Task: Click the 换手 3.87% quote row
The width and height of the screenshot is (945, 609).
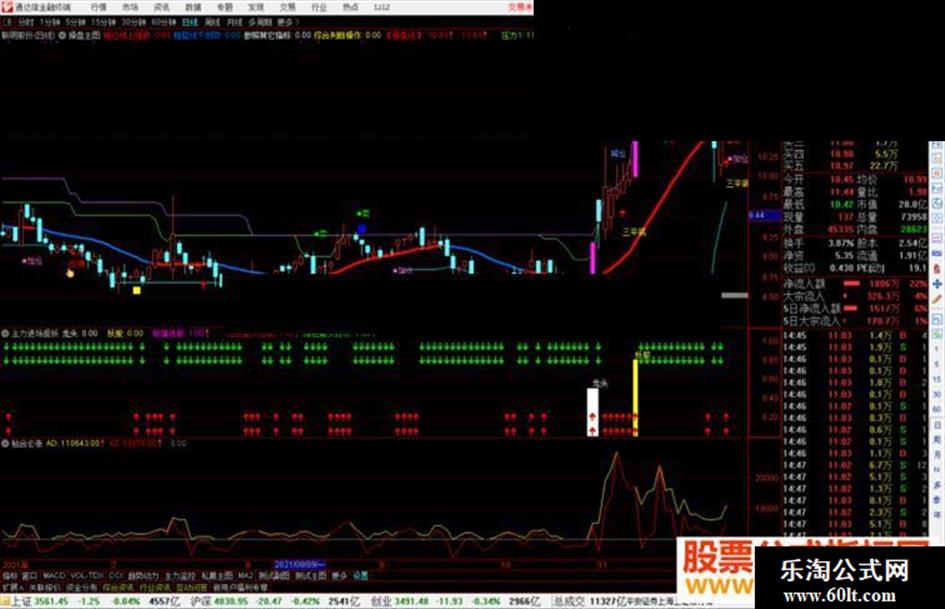Action: (x=819, y=243)
